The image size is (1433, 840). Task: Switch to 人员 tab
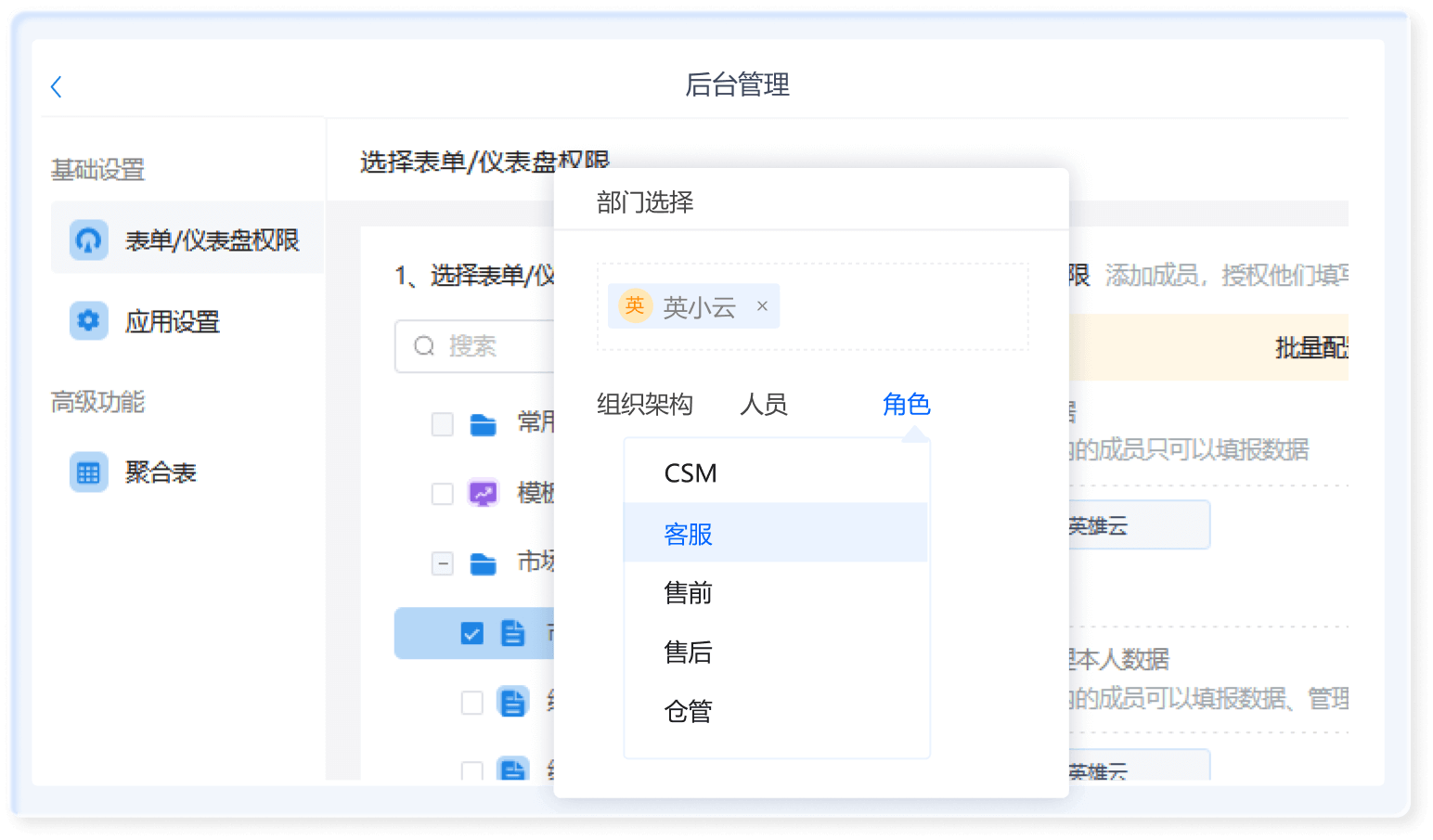tap(763, 405)
